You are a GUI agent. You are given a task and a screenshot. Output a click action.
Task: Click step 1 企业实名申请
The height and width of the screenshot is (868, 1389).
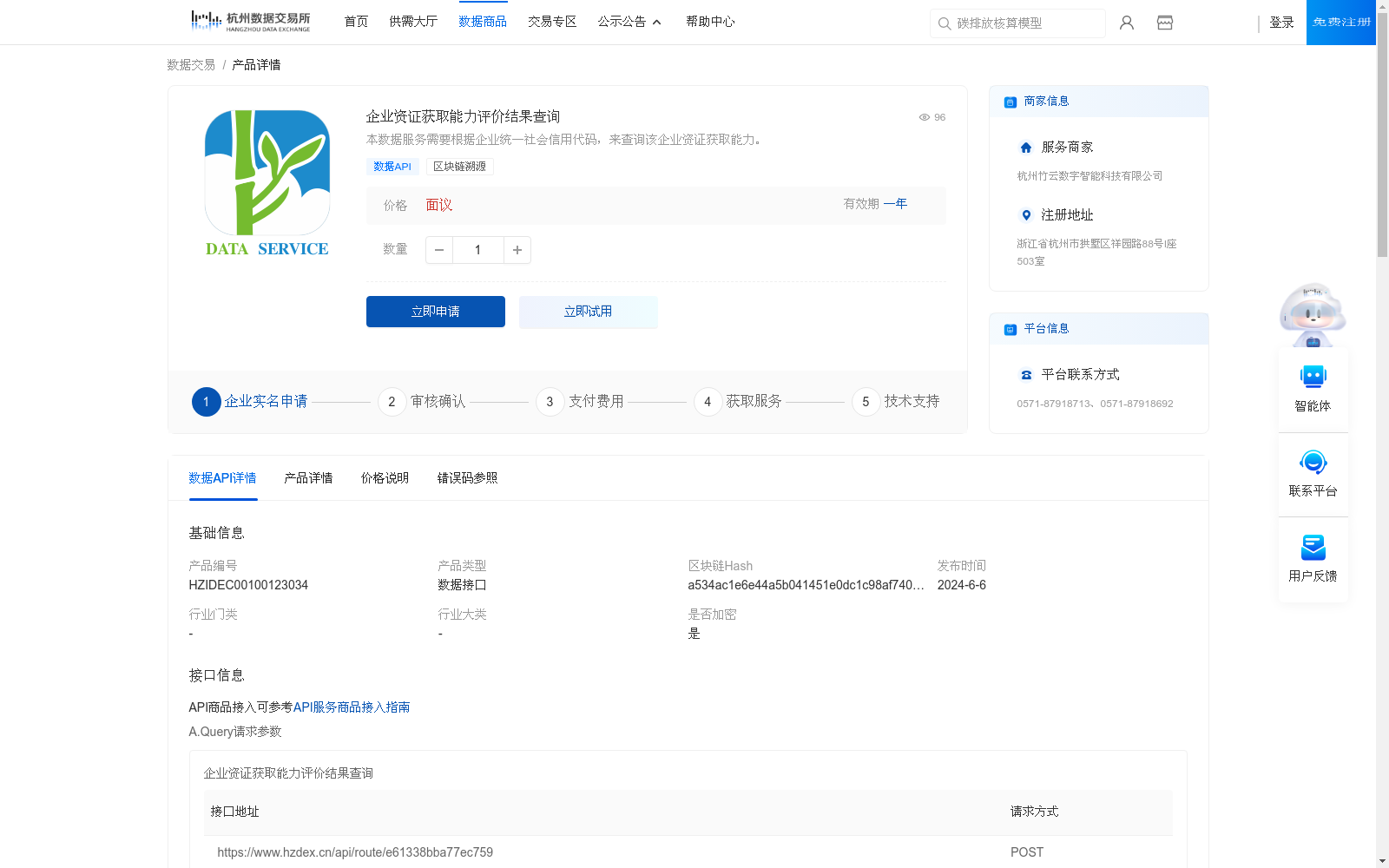(250, 402)
